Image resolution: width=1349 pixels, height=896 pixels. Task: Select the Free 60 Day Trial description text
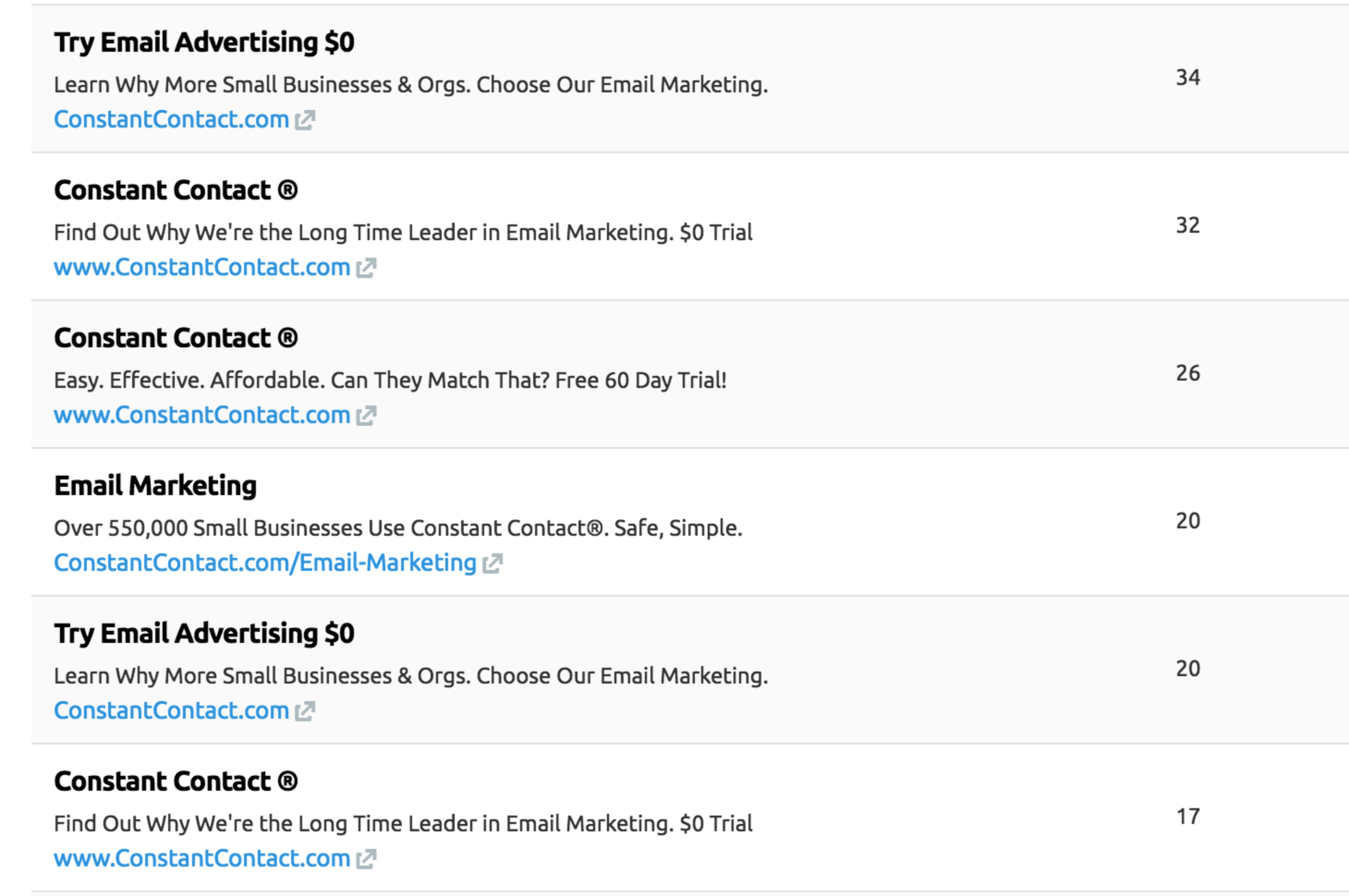click(x=390, y=381)
